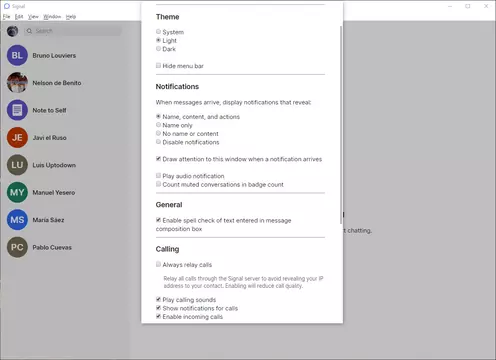
Task: Enable Hide menu bar checkbox
Action: (158, 66)
